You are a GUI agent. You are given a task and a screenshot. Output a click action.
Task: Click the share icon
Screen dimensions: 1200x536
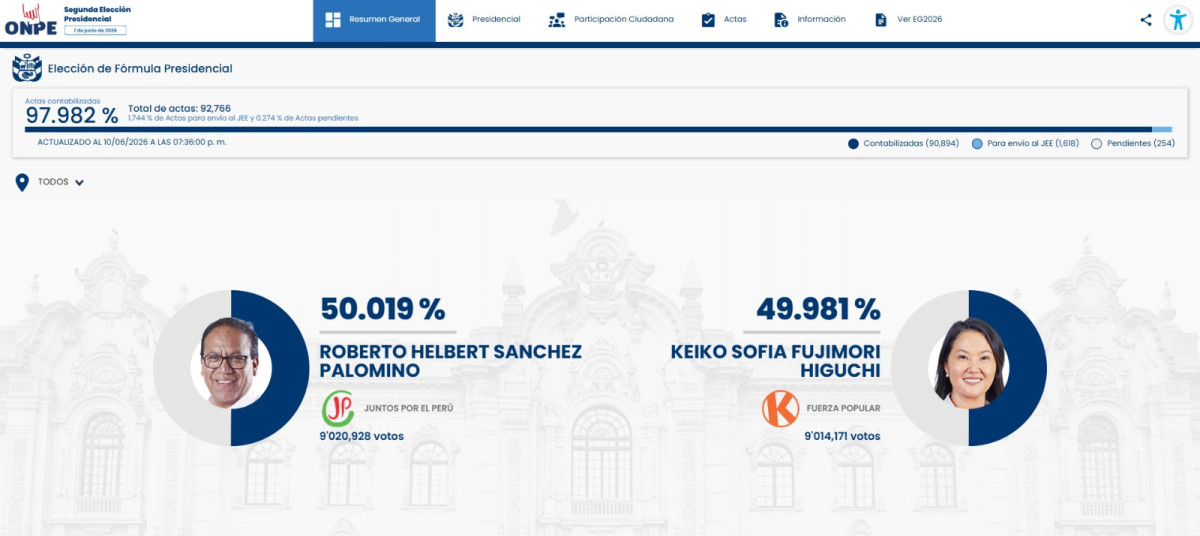point(1146,20)
